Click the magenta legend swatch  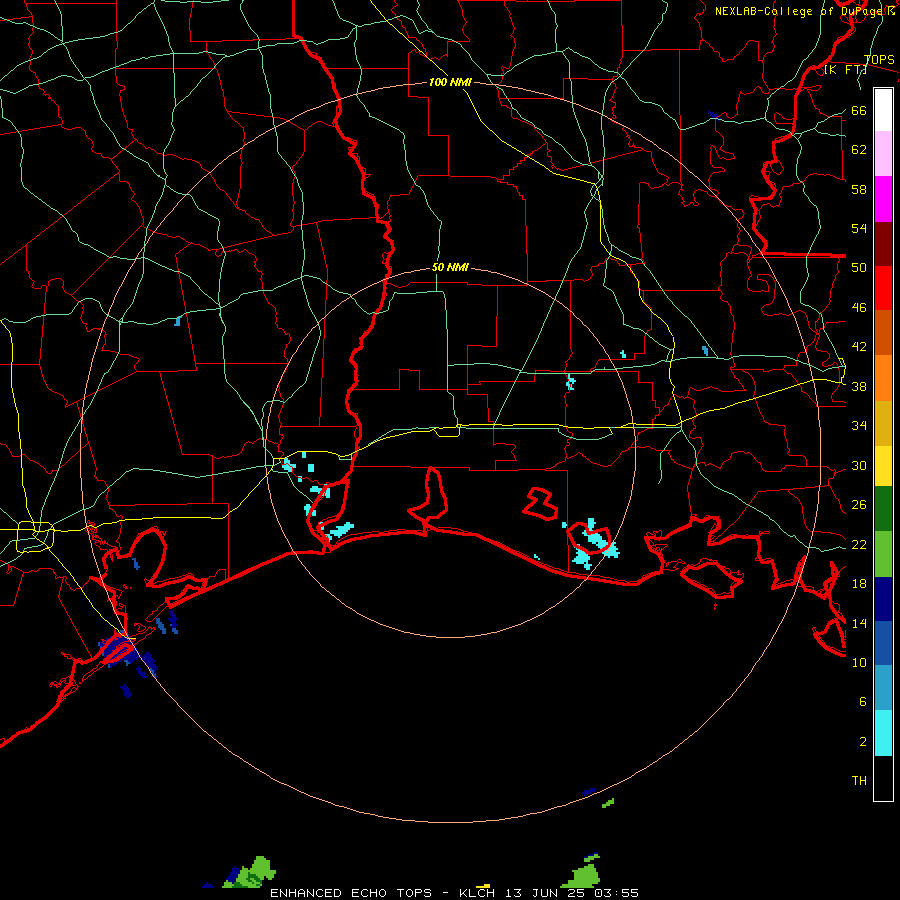[x=883, y=199]
